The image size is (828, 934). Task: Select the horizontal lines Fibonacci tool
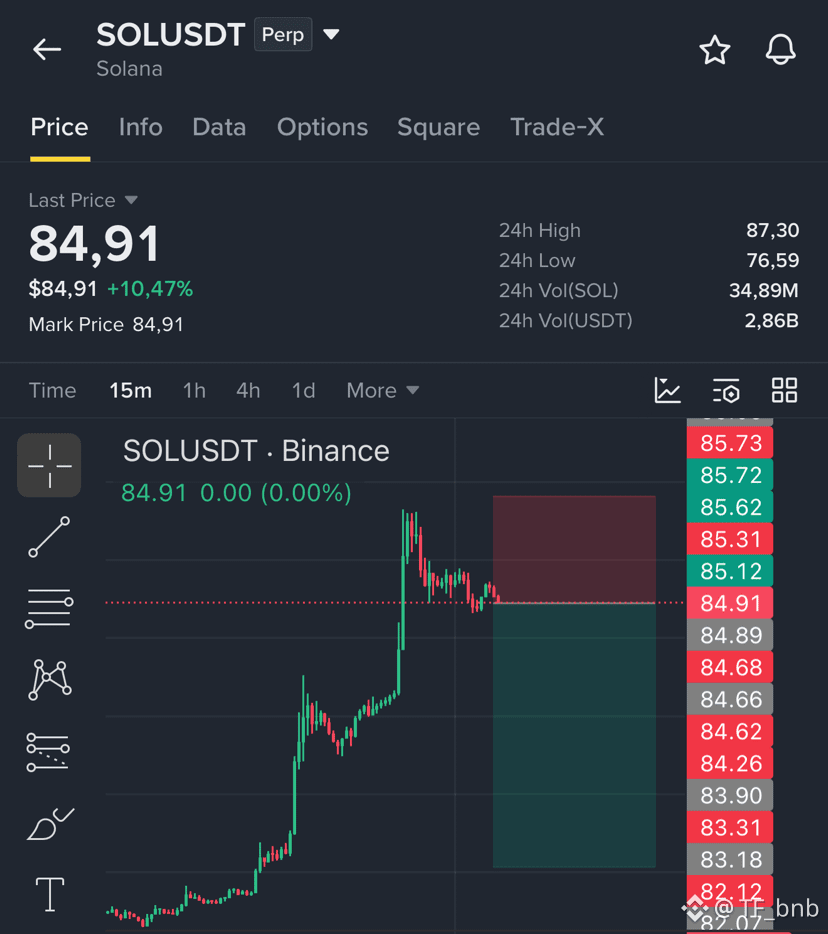click(49, 608)
